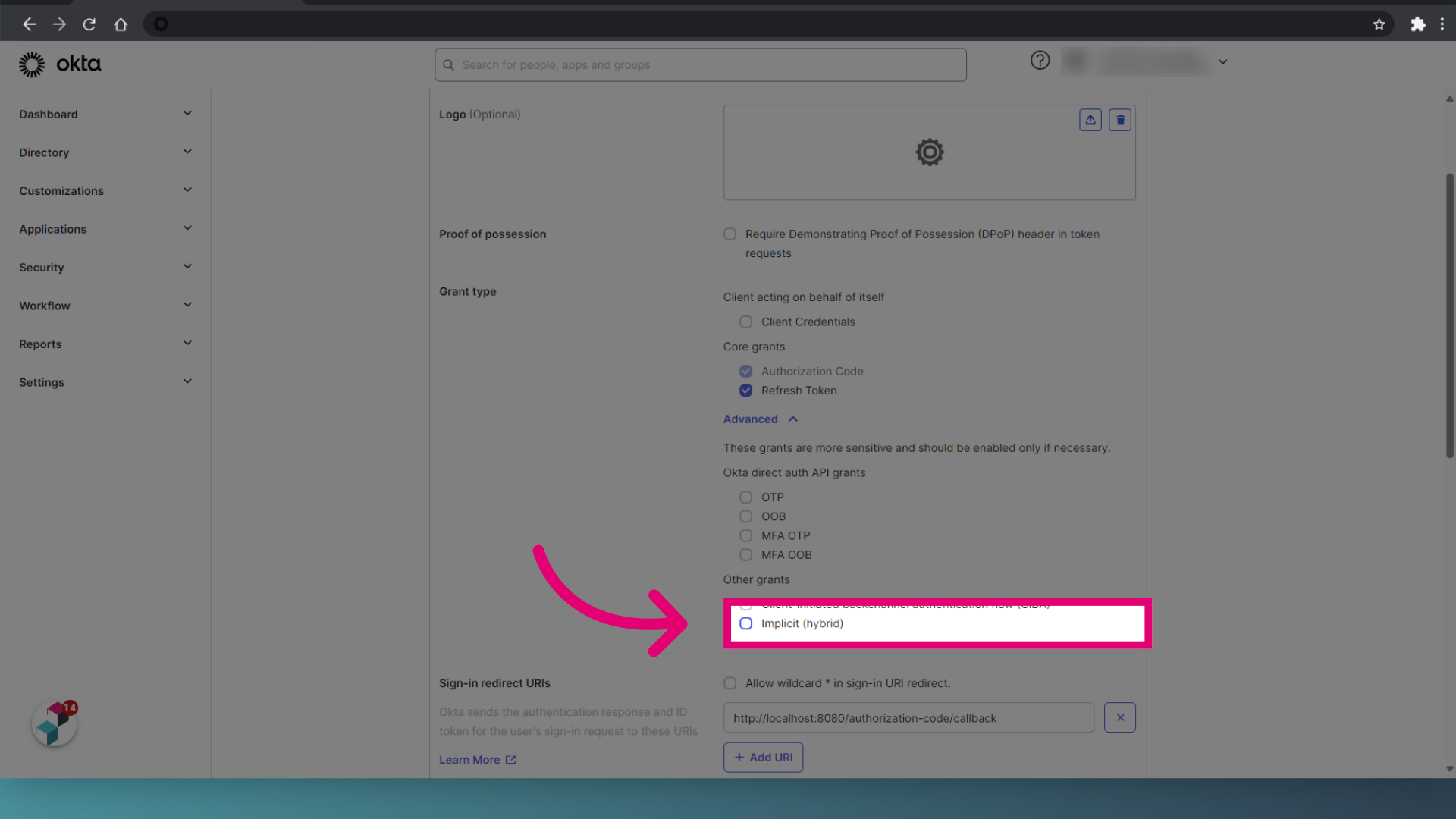Edit the sign-in redirect URI field

pyautogui.click(x=908, y=717)
